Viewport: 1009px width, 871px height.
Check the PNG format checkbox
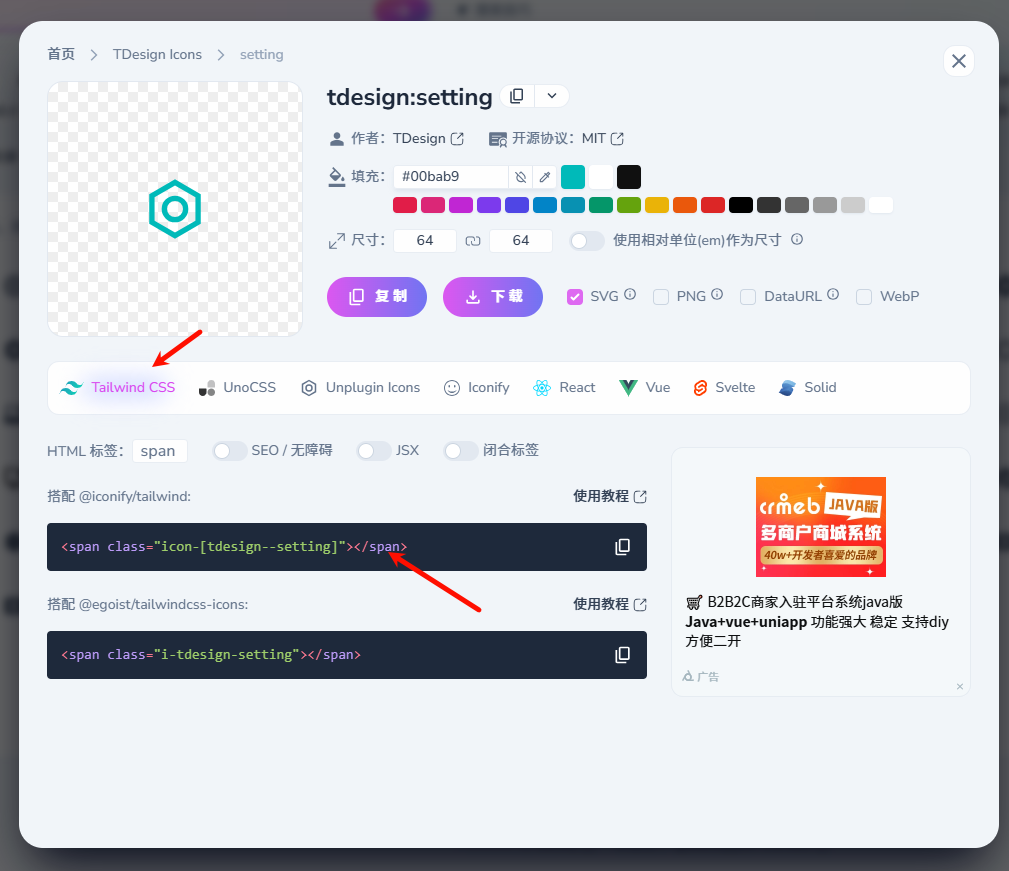pyautogui.click(x=661, y=297)
